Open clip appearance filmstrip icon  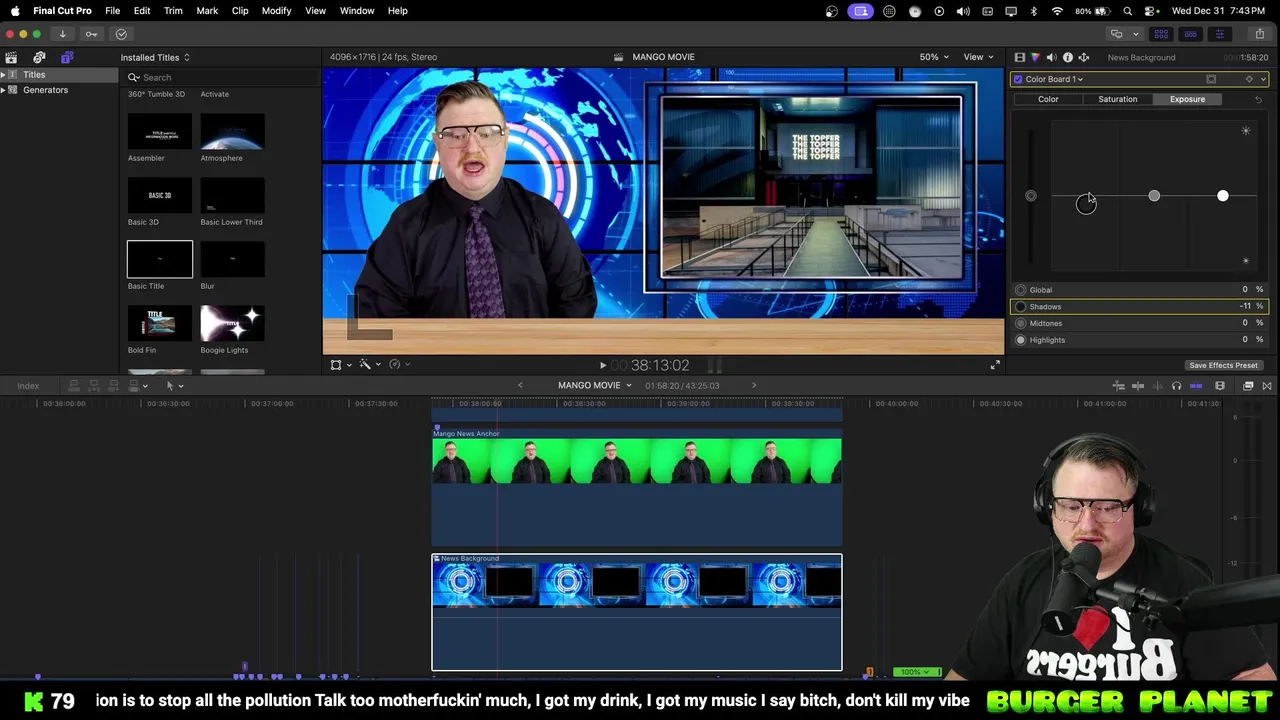pos(1220,385)
